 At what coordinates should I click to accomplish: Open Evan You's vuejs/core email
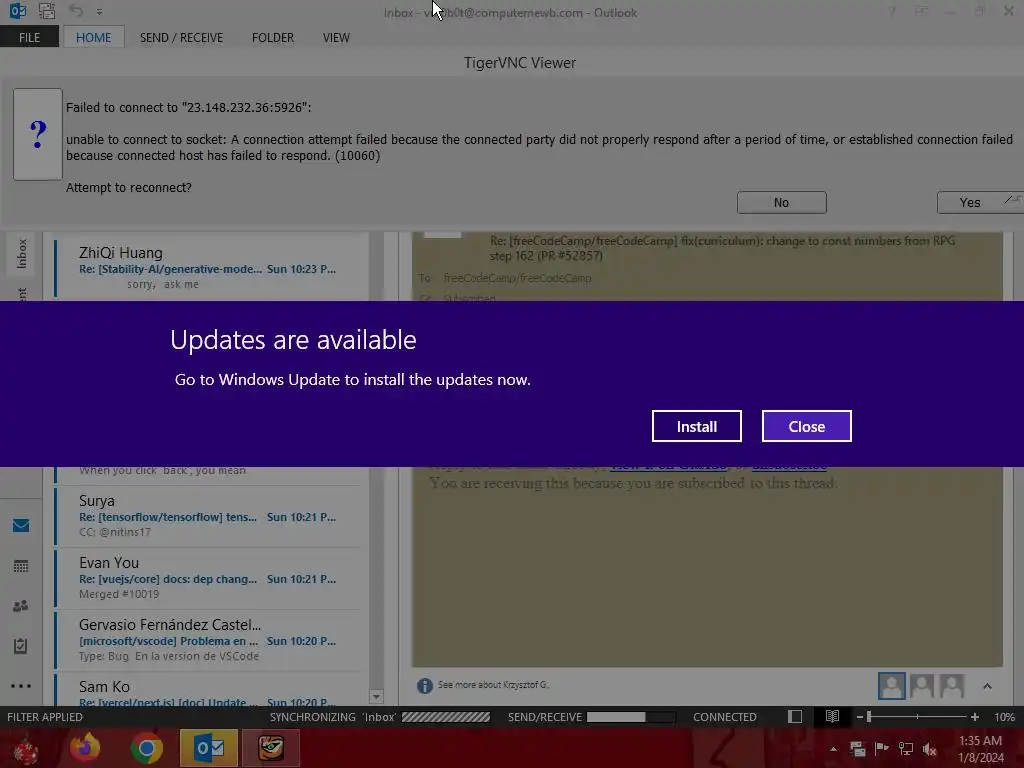(209, 578)
